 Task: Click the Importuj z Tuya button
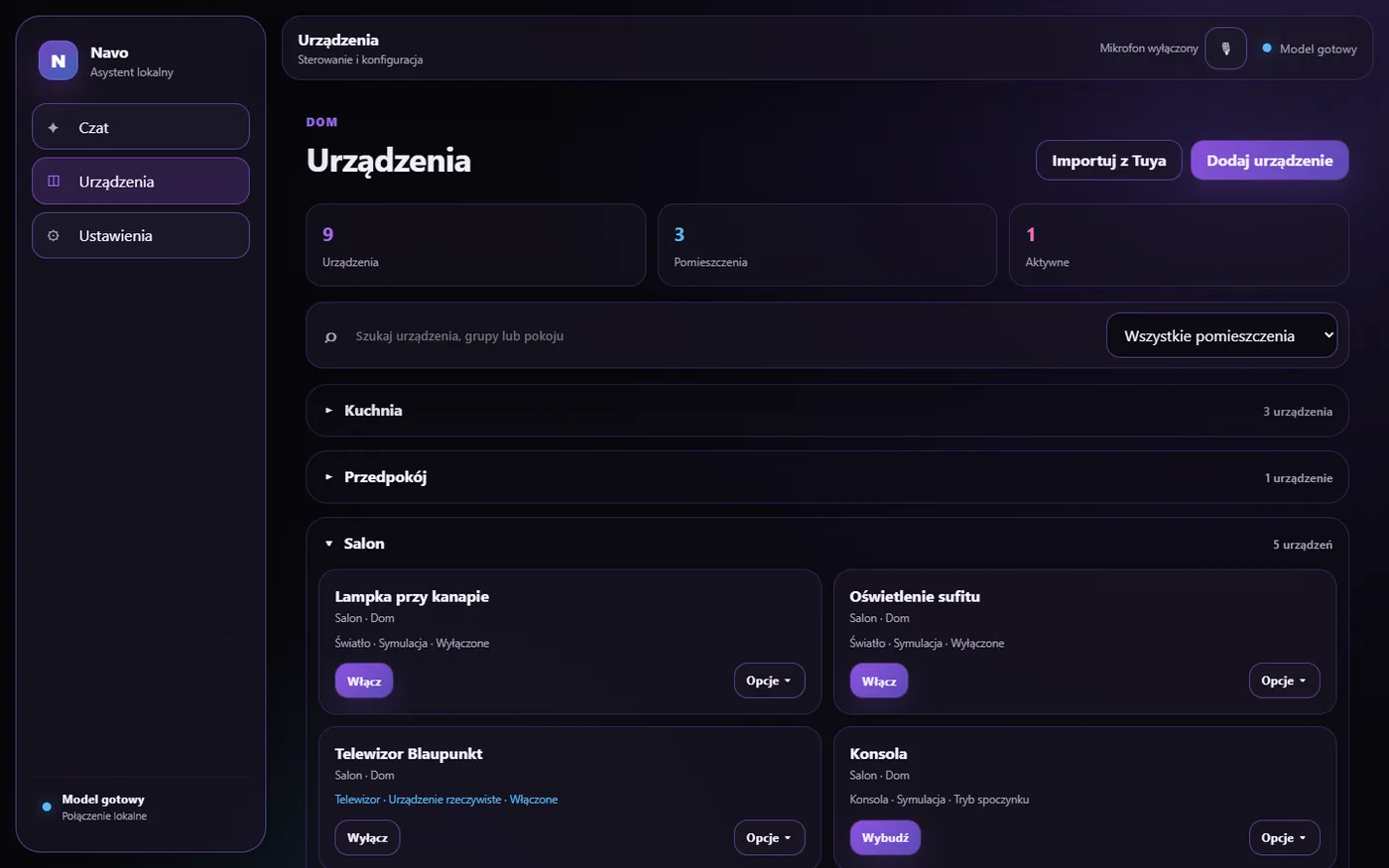click(1109, 161)
